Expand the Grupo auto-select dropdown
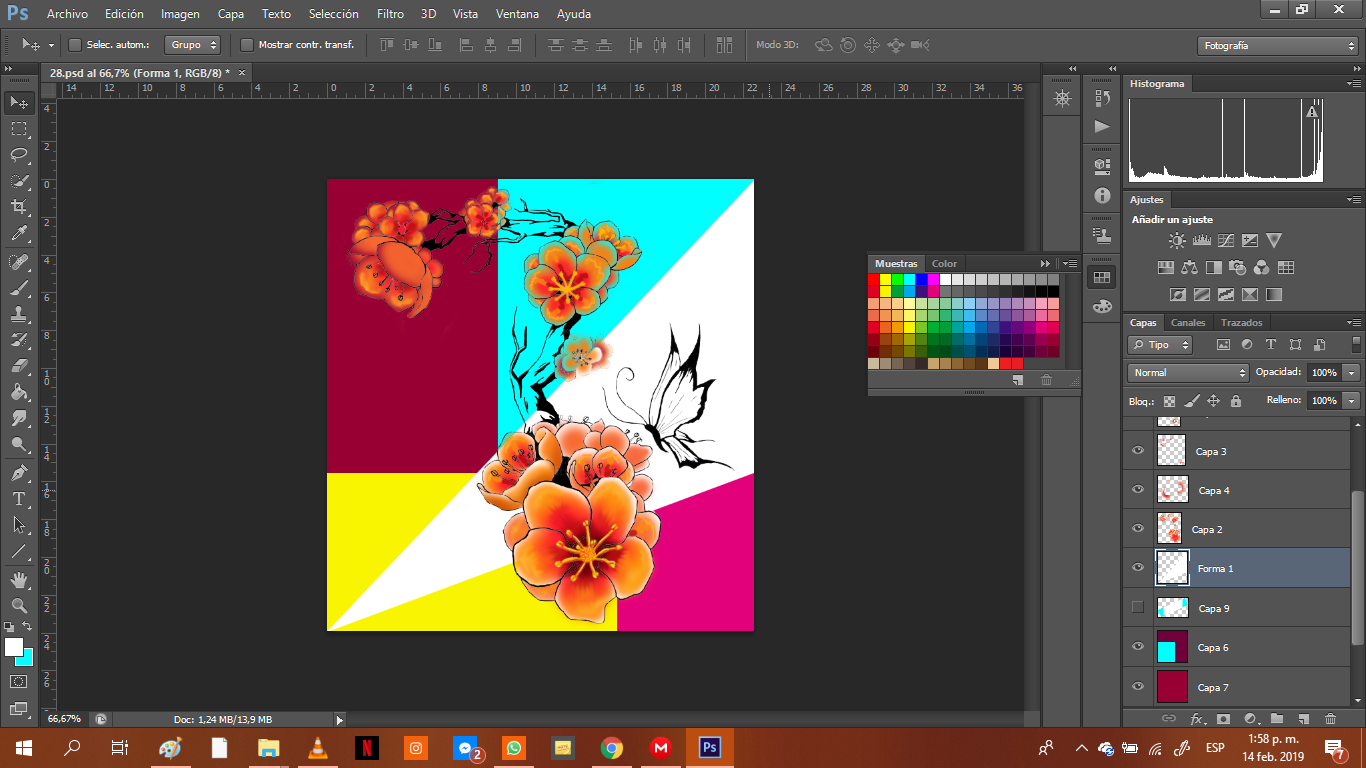 pos(194,45)
